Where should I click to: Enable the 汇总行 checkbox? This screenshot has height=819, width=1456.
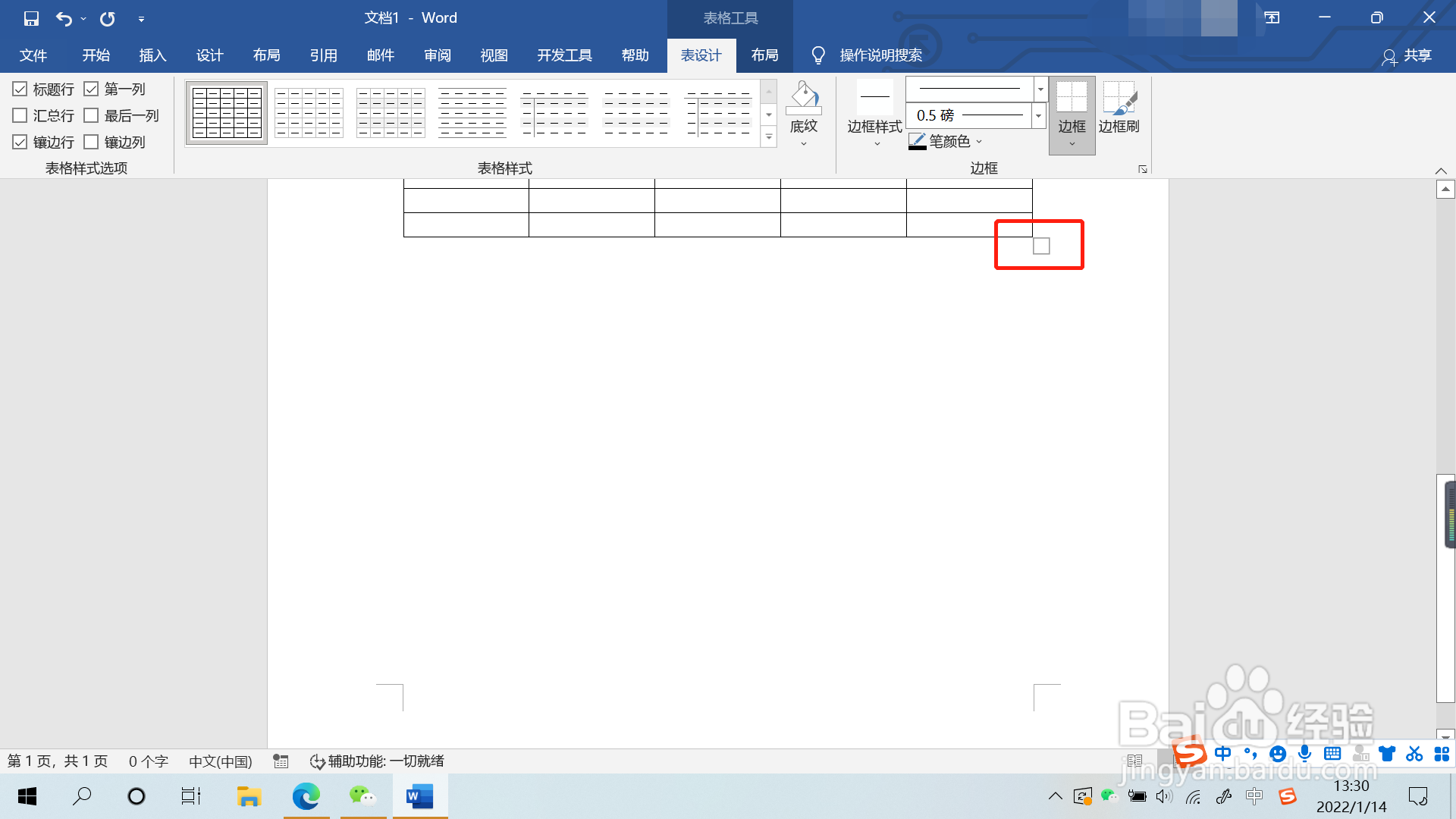tap(20, 116)
